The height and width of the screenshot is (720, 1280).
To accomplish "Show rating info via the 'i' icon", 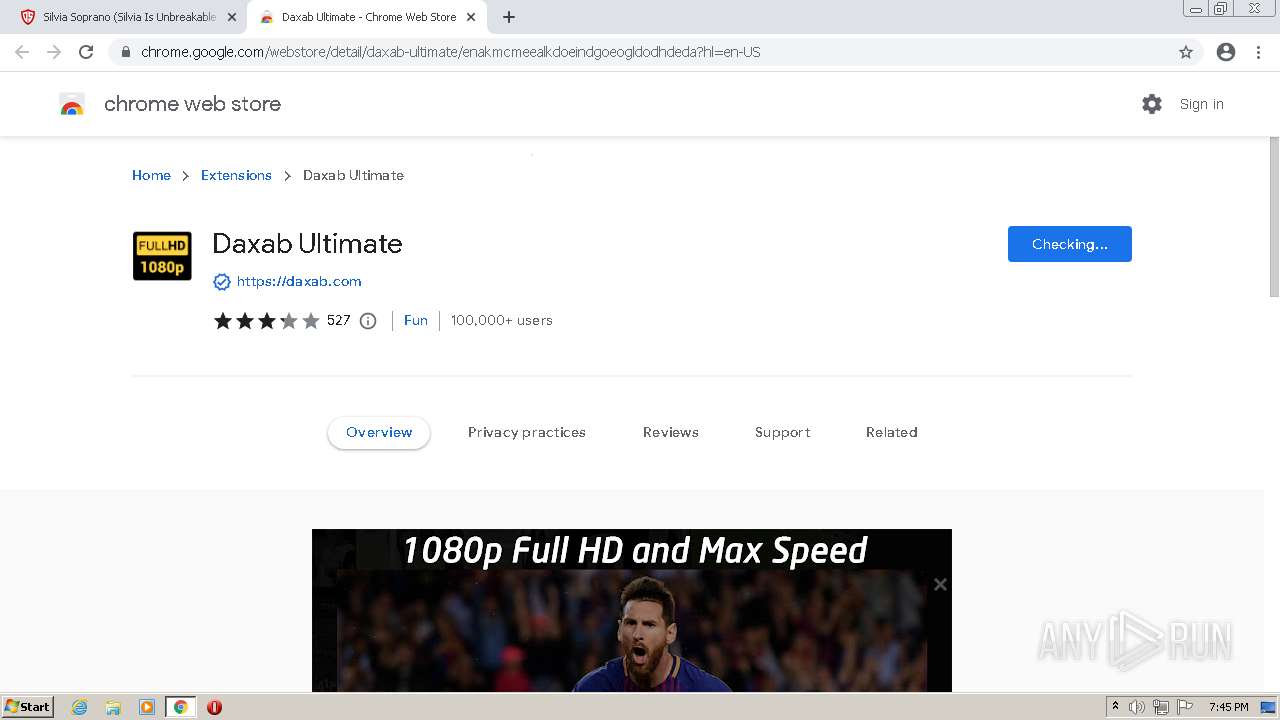I will [368, 321].
